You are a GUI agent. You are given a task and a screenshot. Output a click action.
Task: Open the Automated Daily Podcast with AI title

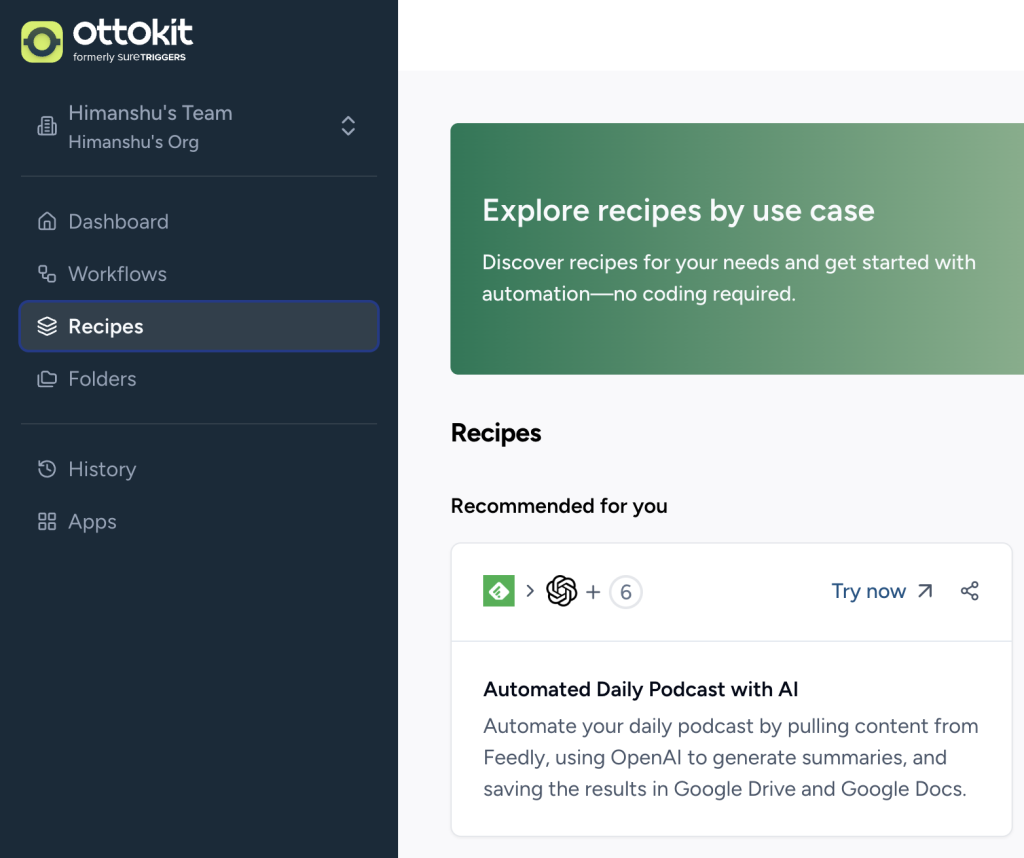tap(640, 689)
